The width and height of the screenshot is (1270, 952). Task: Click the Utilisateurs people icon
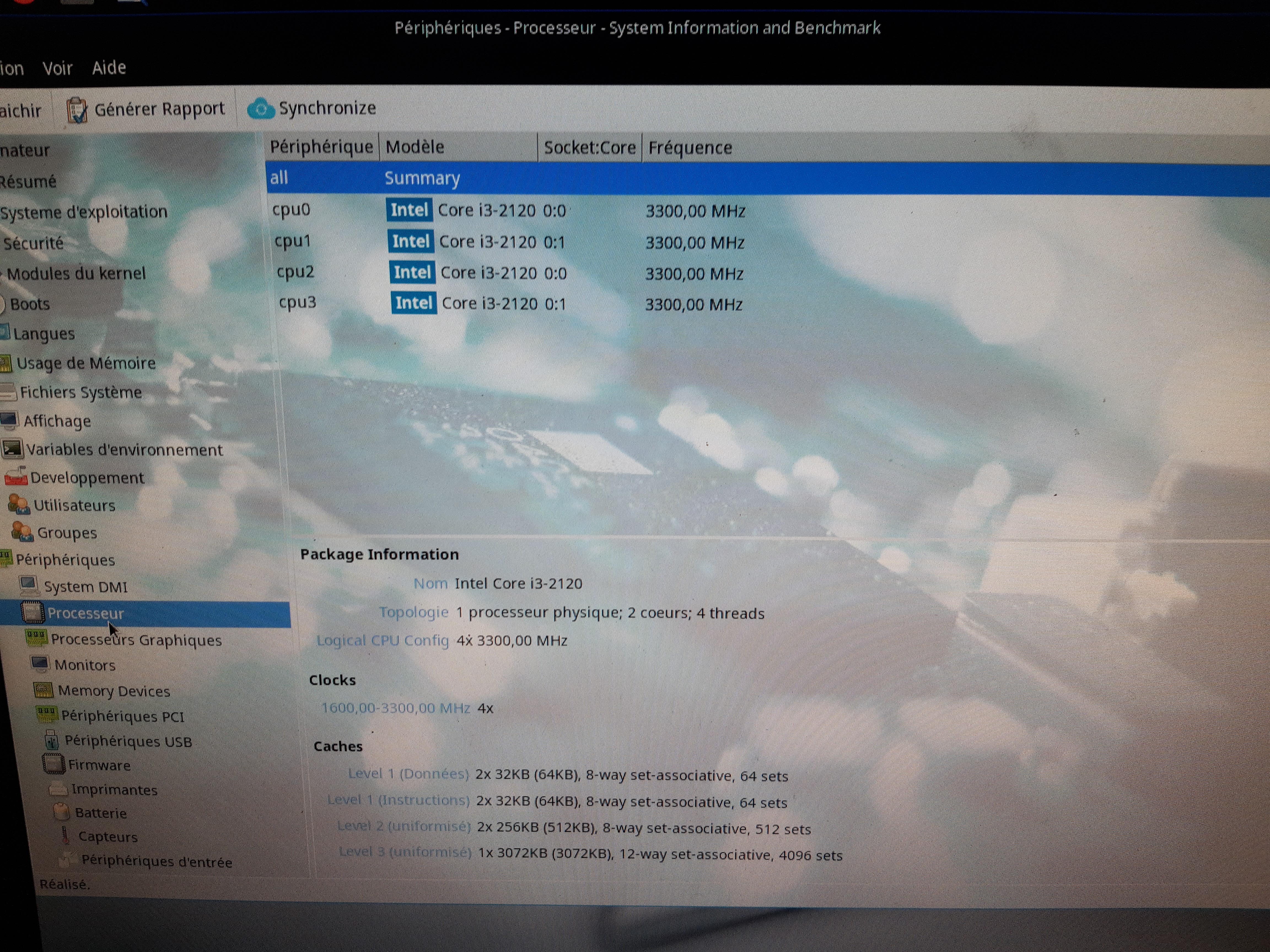(19, 504)
